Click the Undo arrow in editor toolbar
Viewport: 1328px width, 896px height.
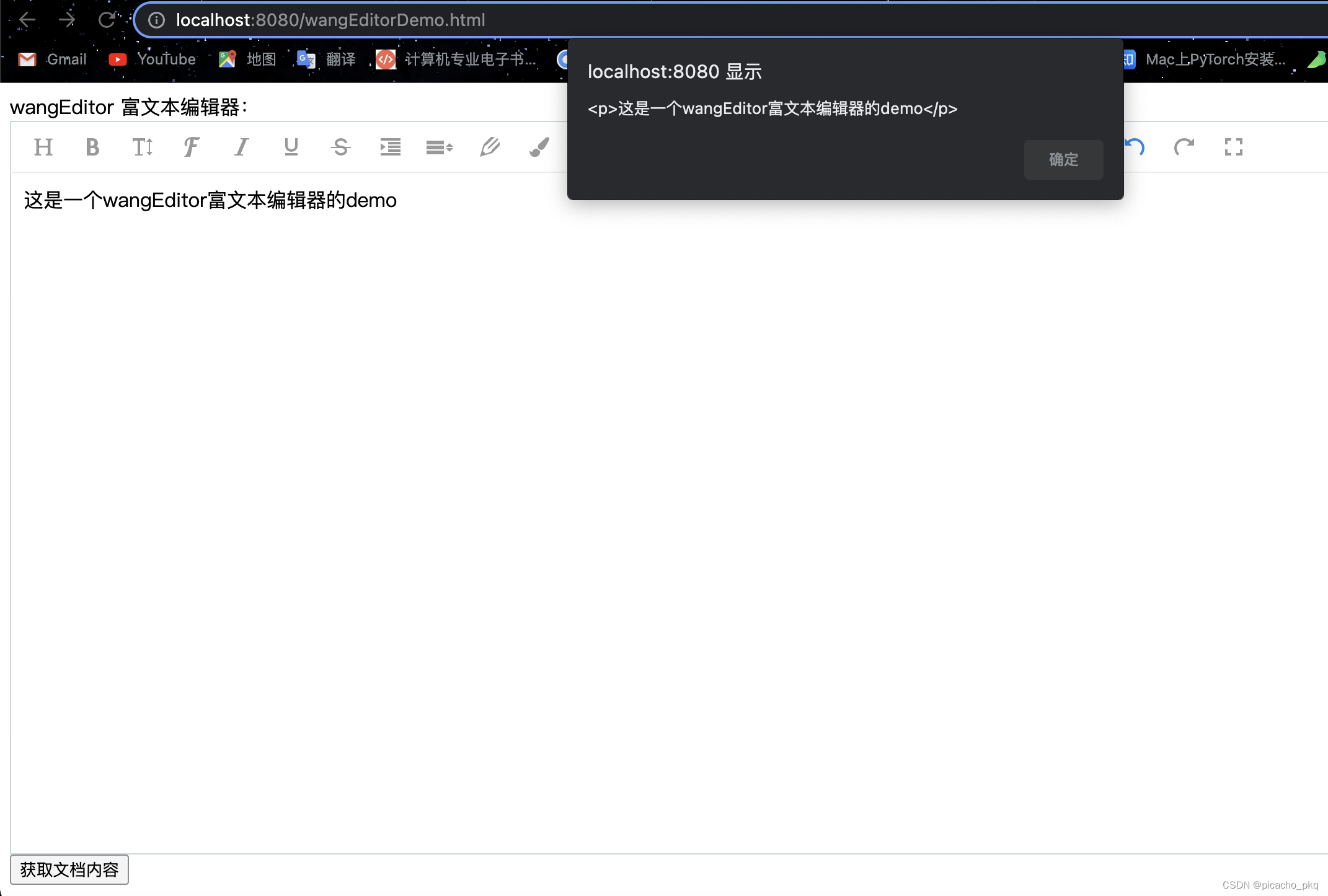click(1135, 147)
